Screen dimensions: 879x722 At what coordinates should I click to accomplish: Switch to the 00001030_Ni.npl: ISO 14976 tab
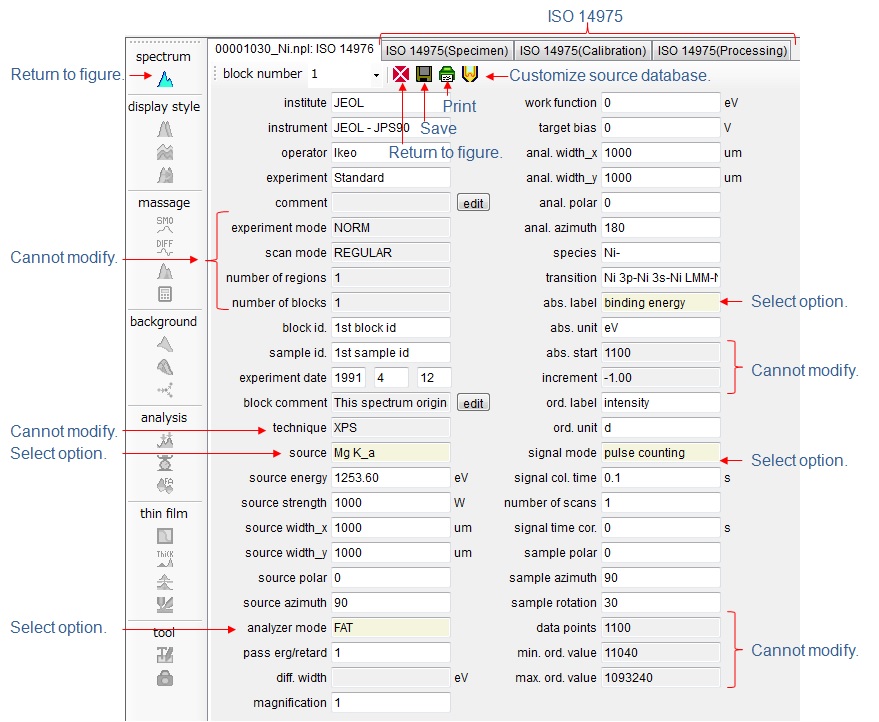[x=294, y=49]
